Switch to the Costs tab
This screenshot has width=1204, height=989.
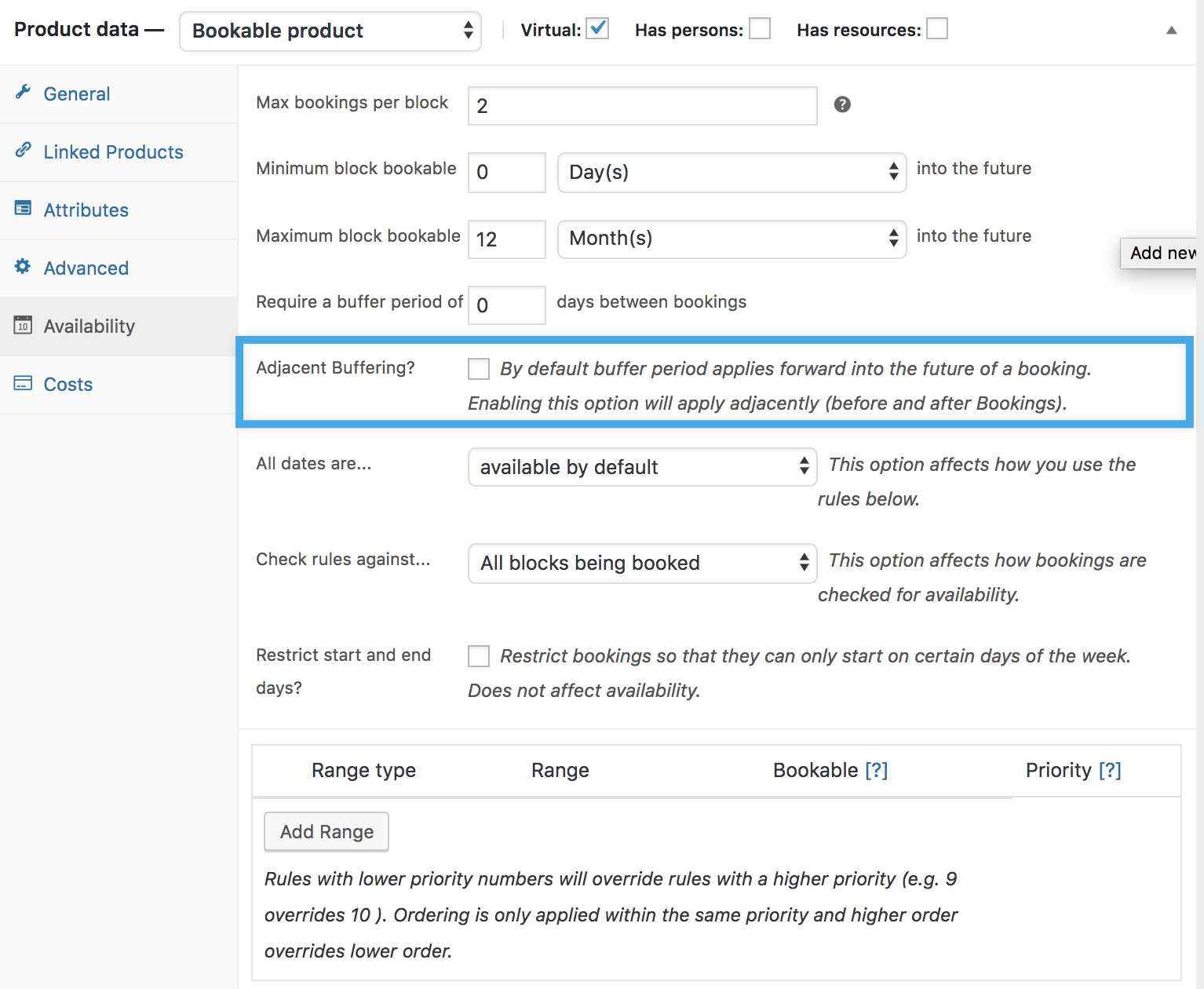click(x=68, y=385)
